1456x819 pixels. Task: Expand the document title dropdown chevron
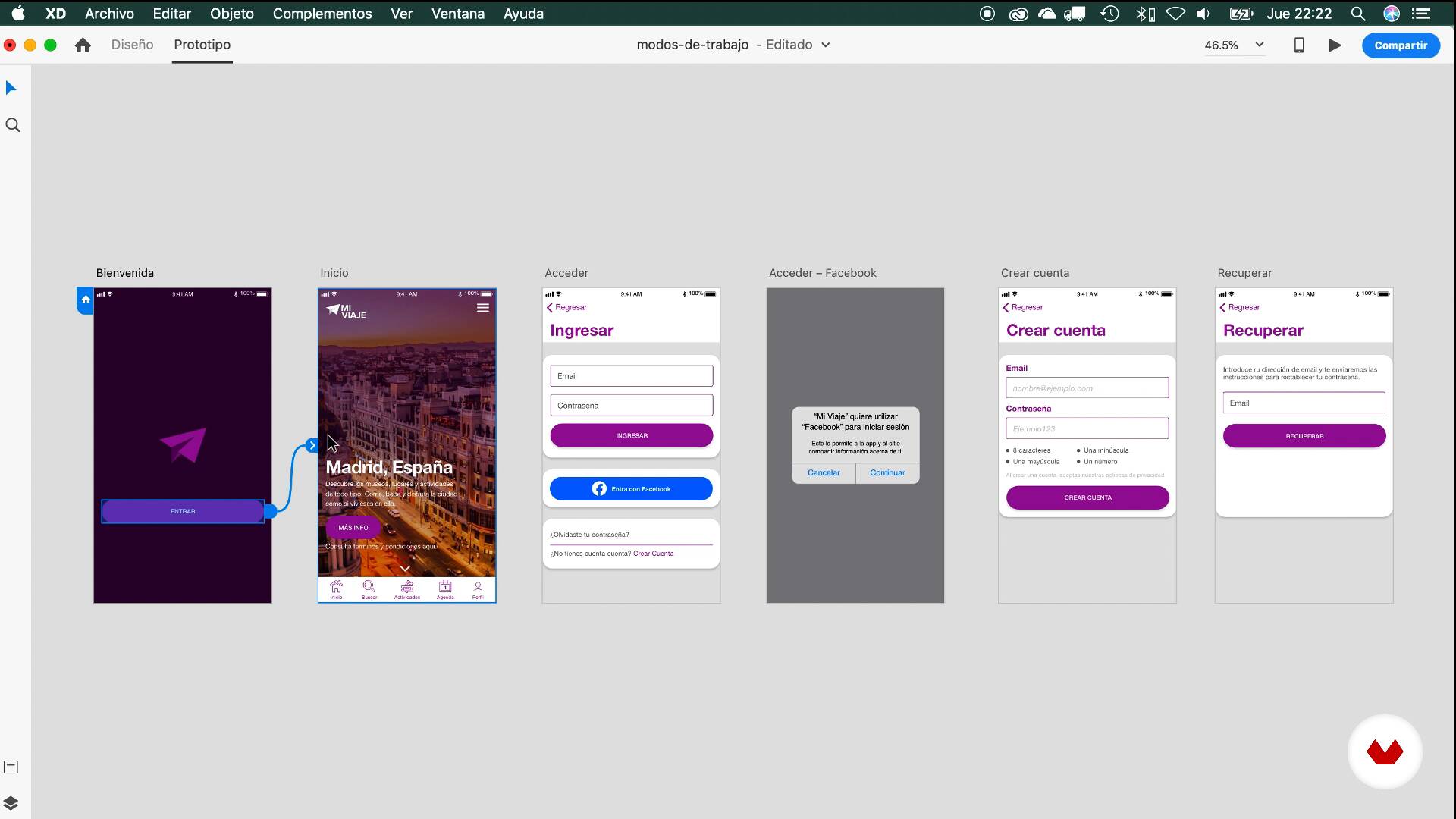826,45
